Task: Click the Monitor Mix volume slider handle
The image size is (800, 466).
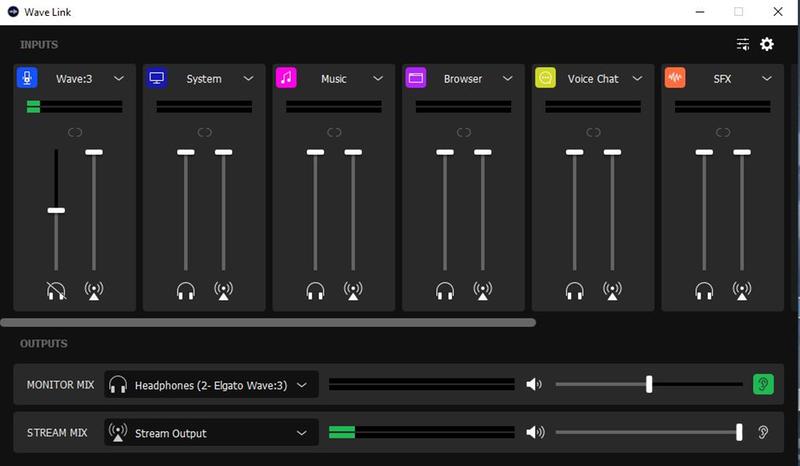Action: [649, 384]
